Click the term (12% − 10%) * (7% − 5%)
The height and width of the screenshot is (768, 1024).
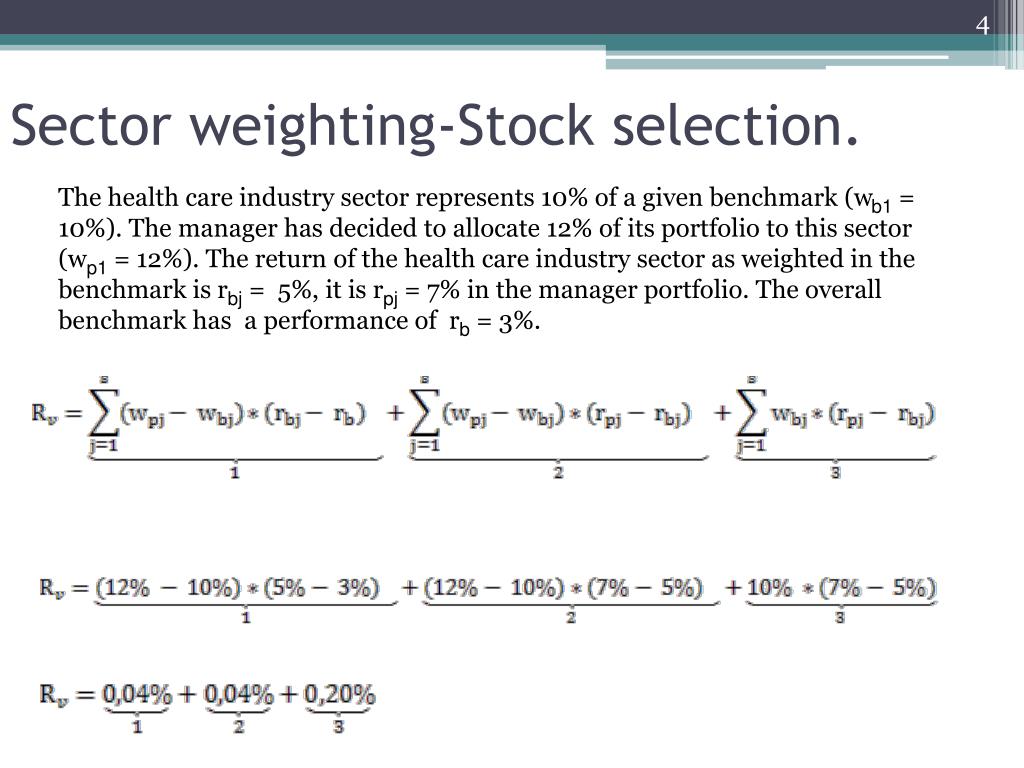coord(564,588)
